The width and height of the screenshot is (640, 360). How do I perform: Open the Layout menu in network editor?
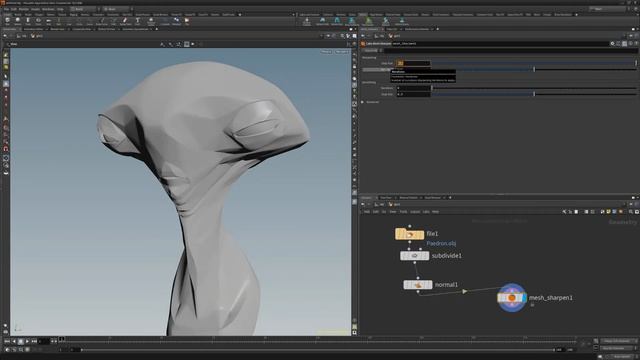click(415, 212)
